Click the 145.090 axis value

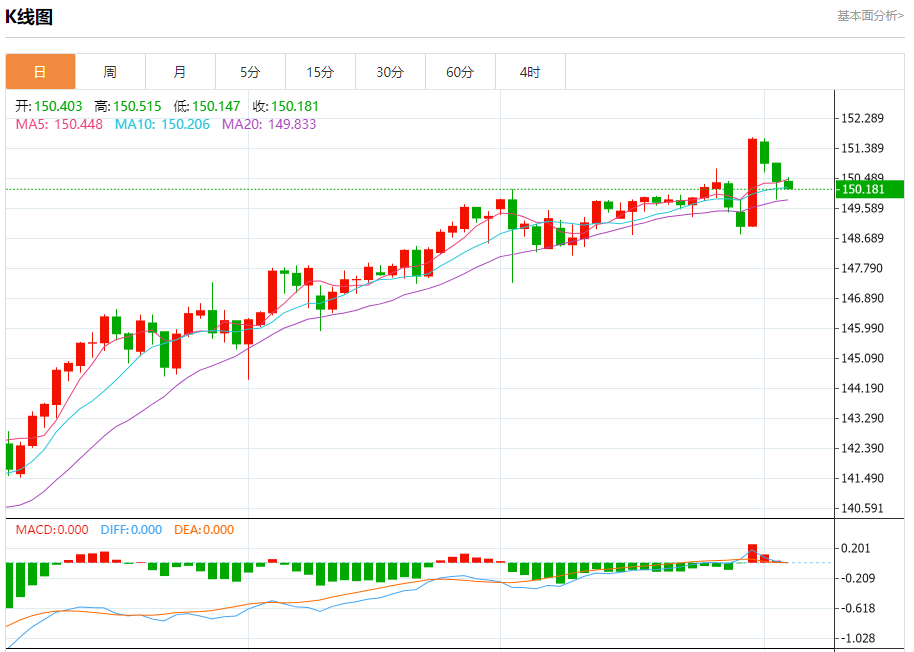pos(862,358)
